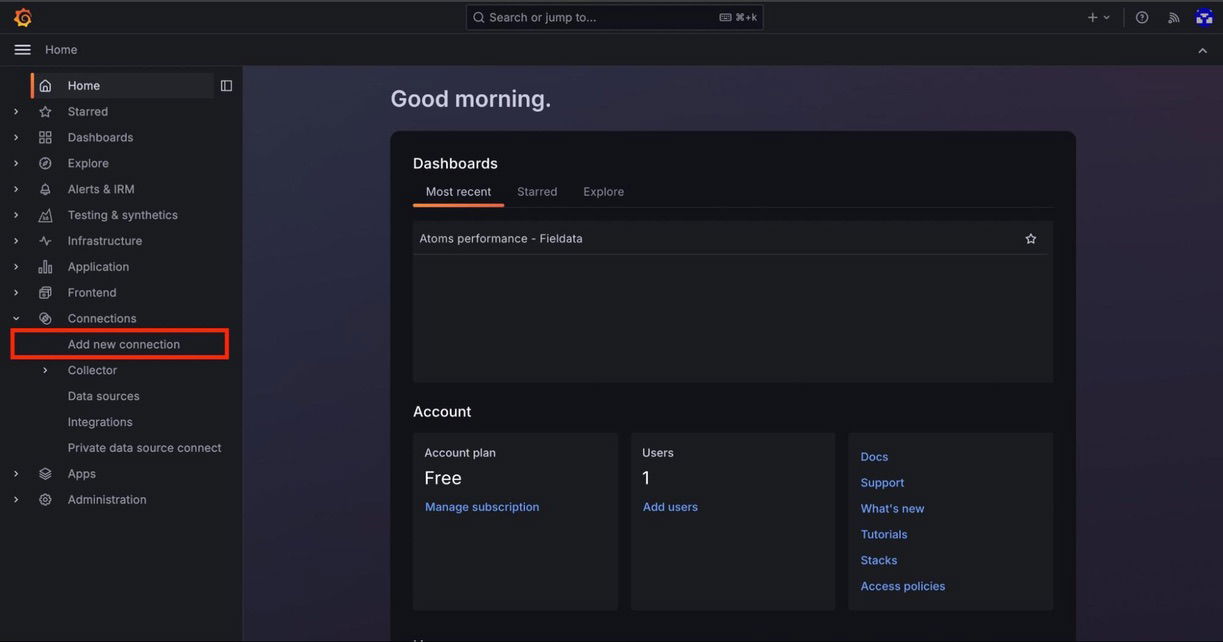Click the Infrastructure pulse icon

[x=45, y=241]
